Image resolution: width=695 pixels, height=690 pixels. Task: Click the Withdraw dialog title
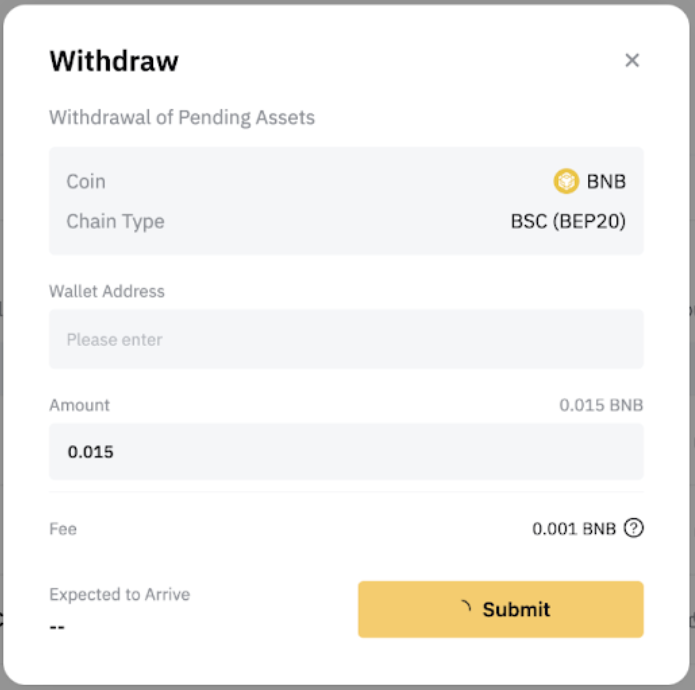[x=114, y=61]
